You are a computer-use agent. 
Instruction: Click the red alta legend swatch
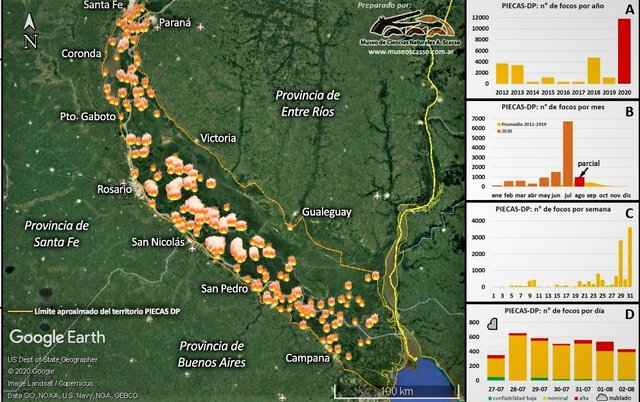tap(576, 398)
